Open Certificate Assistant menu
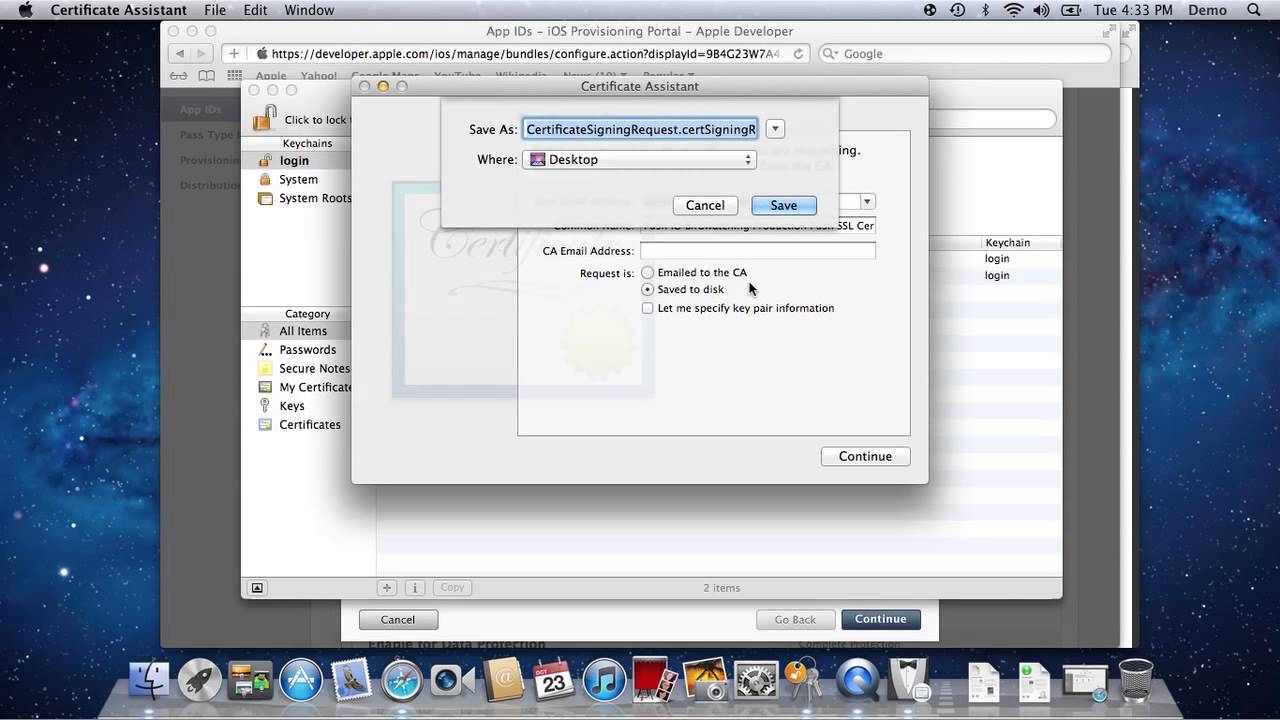This screenshot has width=1280, height=720. coord(119,10)
